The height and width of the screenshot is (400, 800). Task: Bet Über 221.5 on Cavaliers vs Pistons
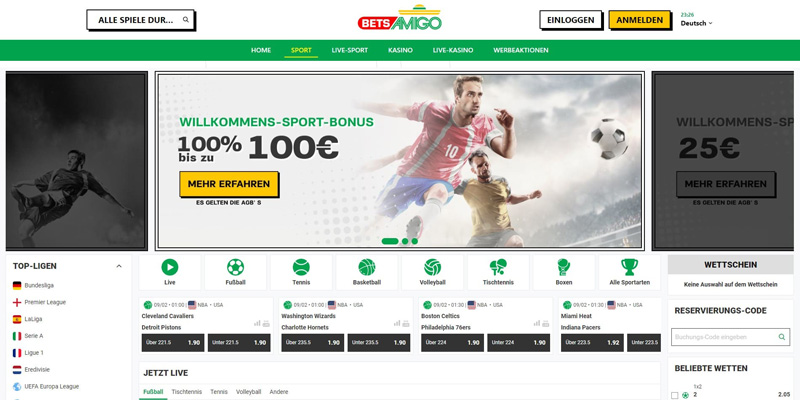point(173,342)
